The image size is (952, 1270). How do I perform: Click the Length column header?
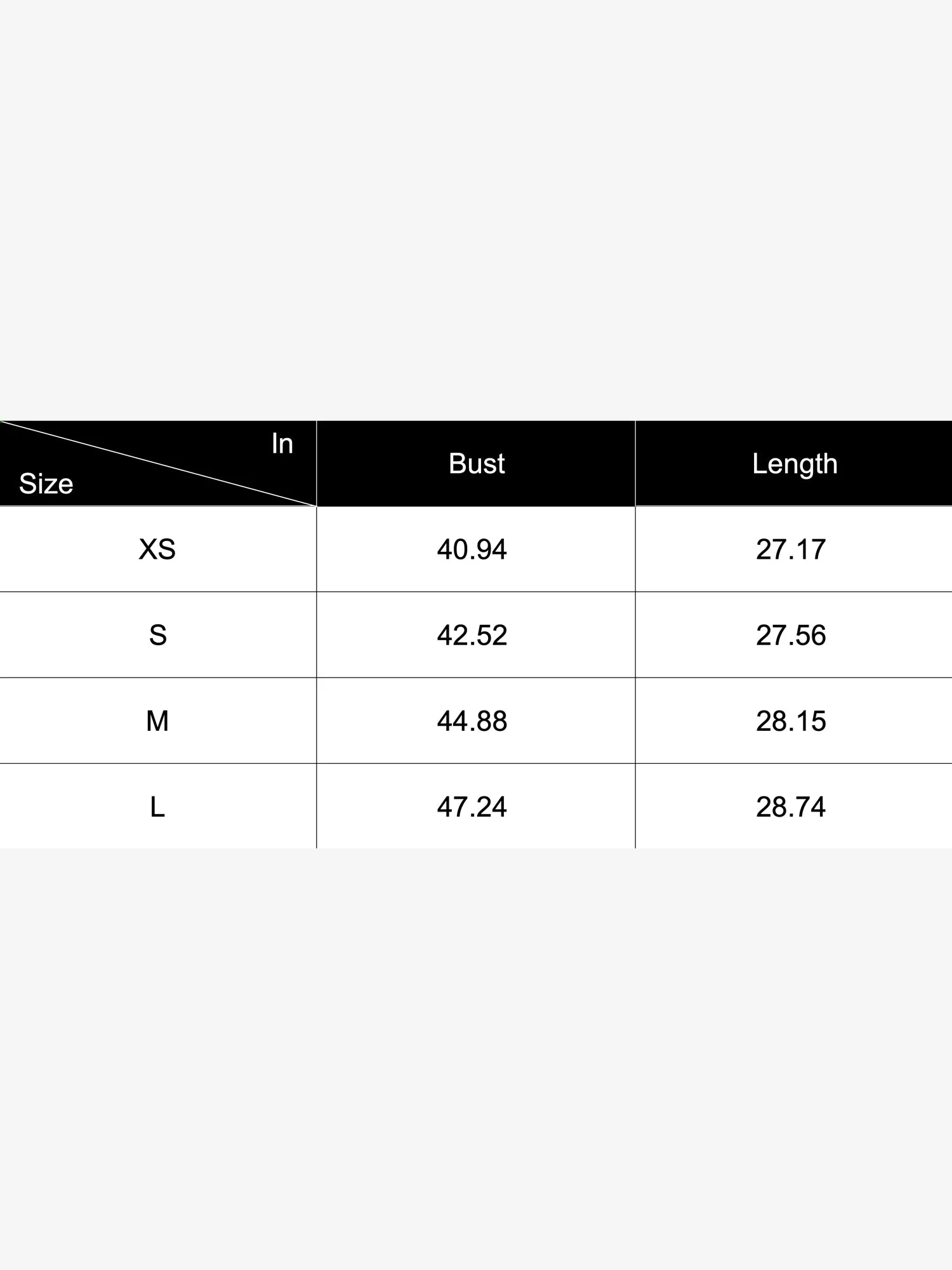795,464
